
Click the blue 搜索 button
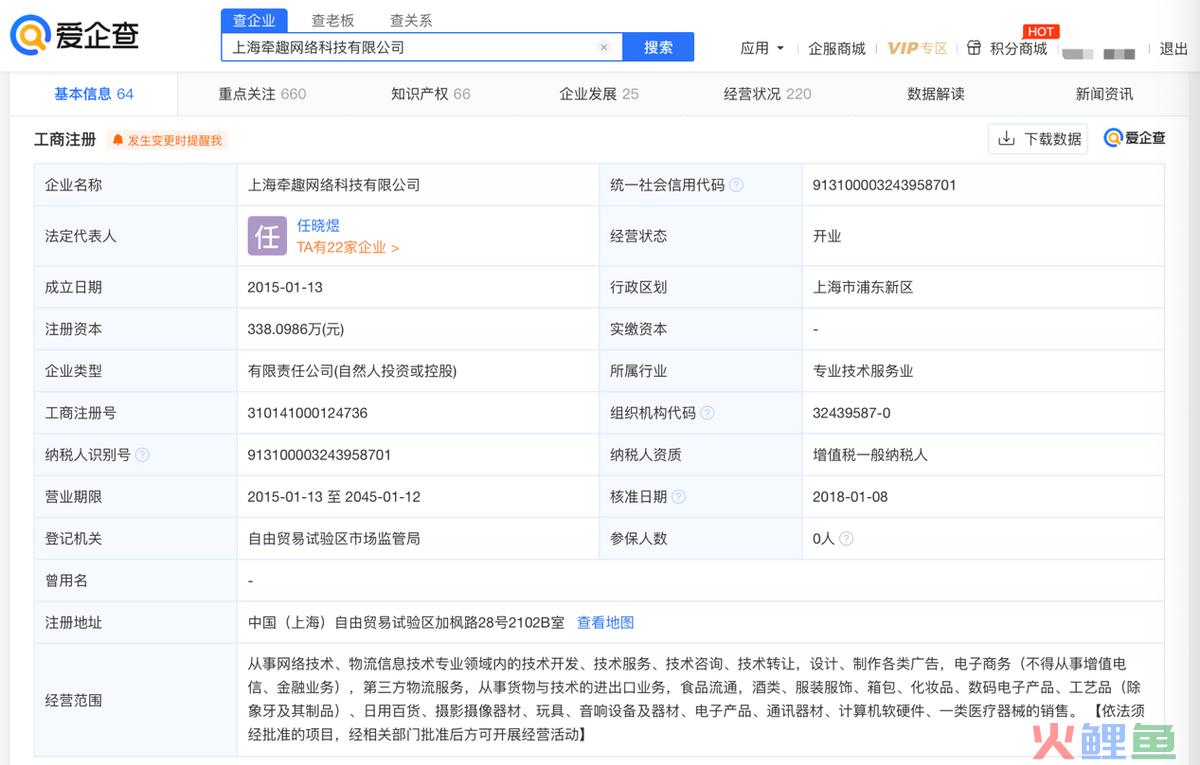tap(658, 47)
